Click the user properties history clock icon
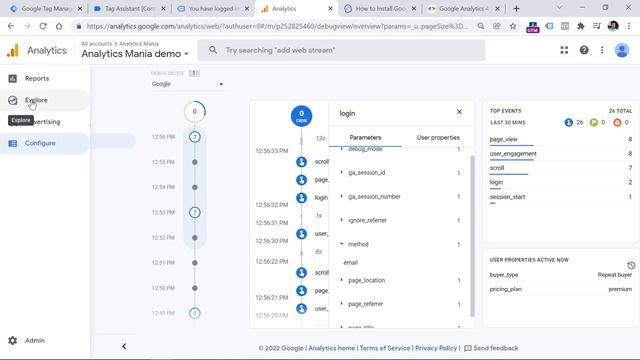Image resolution: width=640 pixels, height=360 pixels. [x=631, y=265]
